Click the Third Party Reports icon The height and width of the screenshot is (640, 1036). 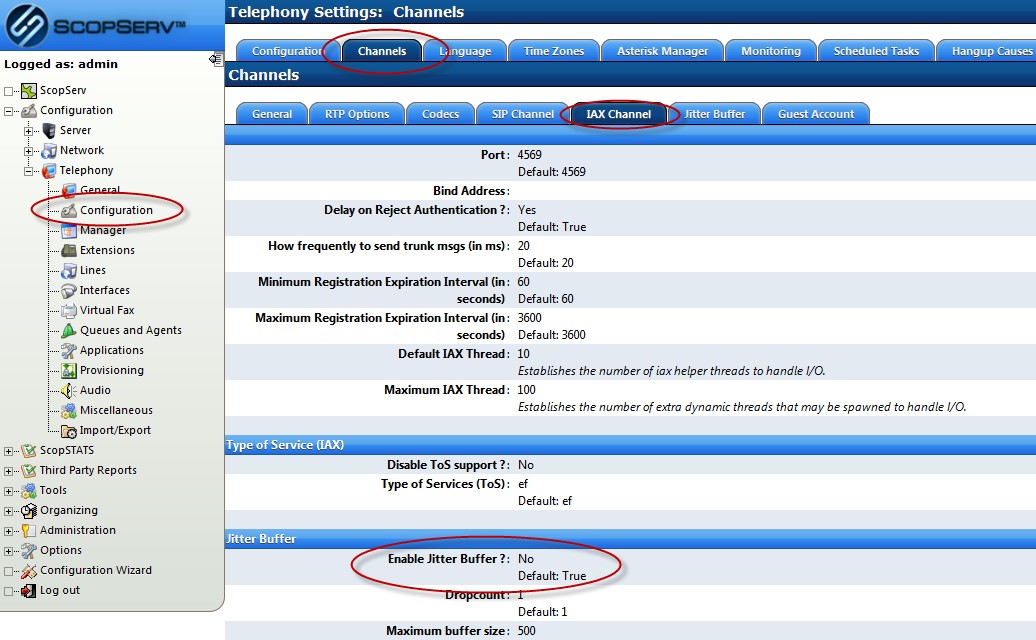(x=28, y=471)
